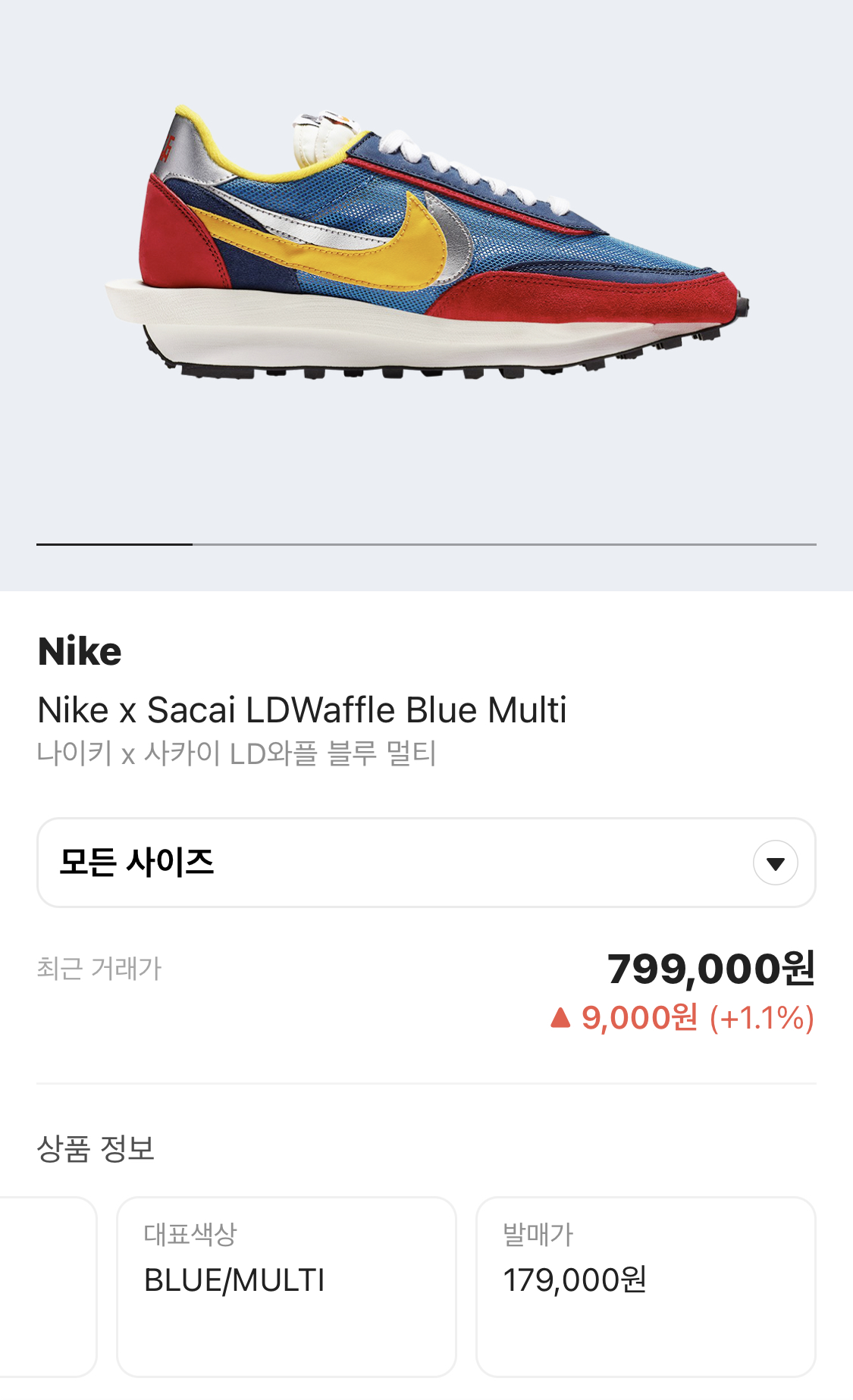This screenshot has height=1400, width=853.
Task: Tap the bold Nike brand name
Action: point(80,651)
